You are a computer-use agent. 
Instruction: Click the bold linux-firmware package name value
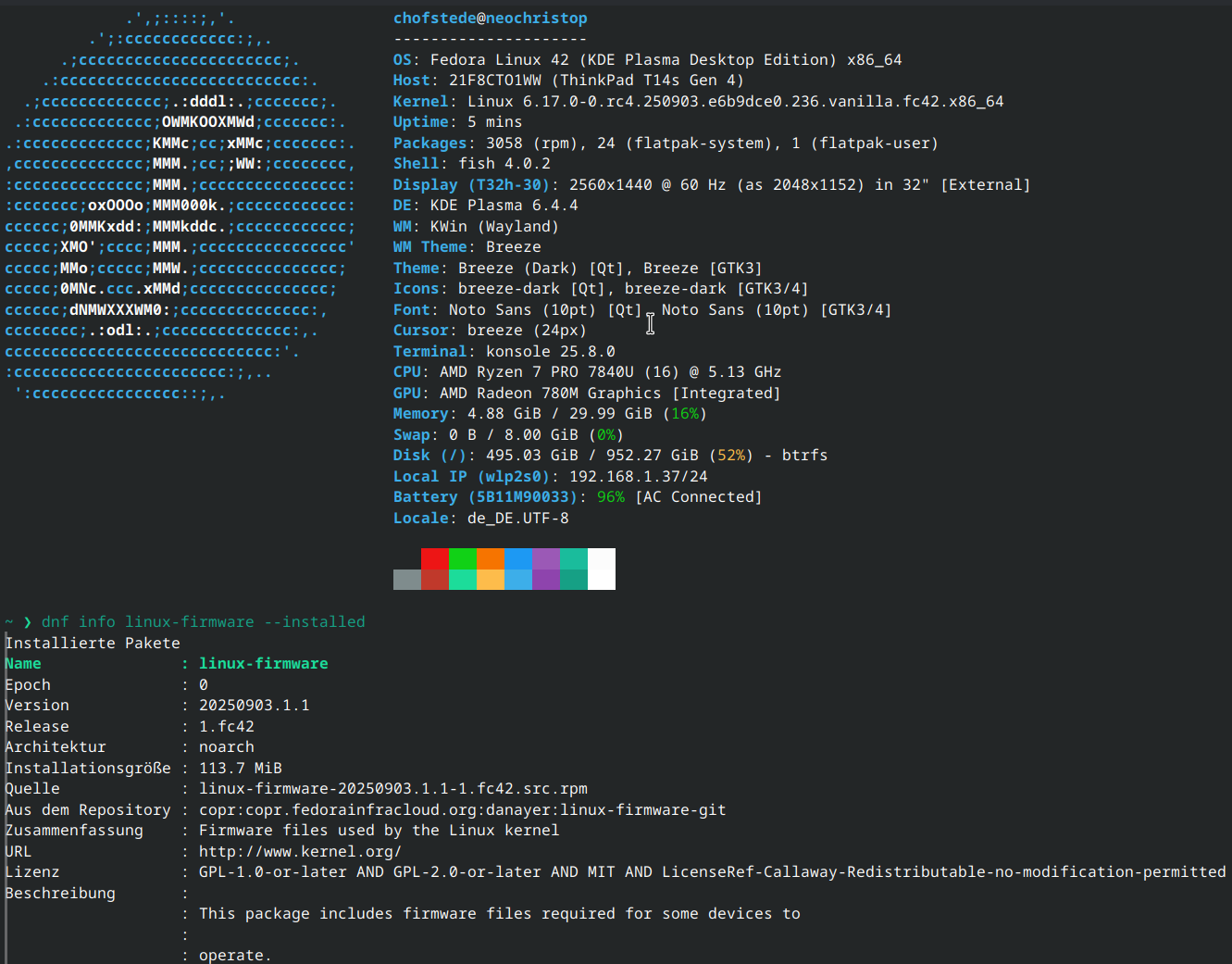click(x=263, y=664)
